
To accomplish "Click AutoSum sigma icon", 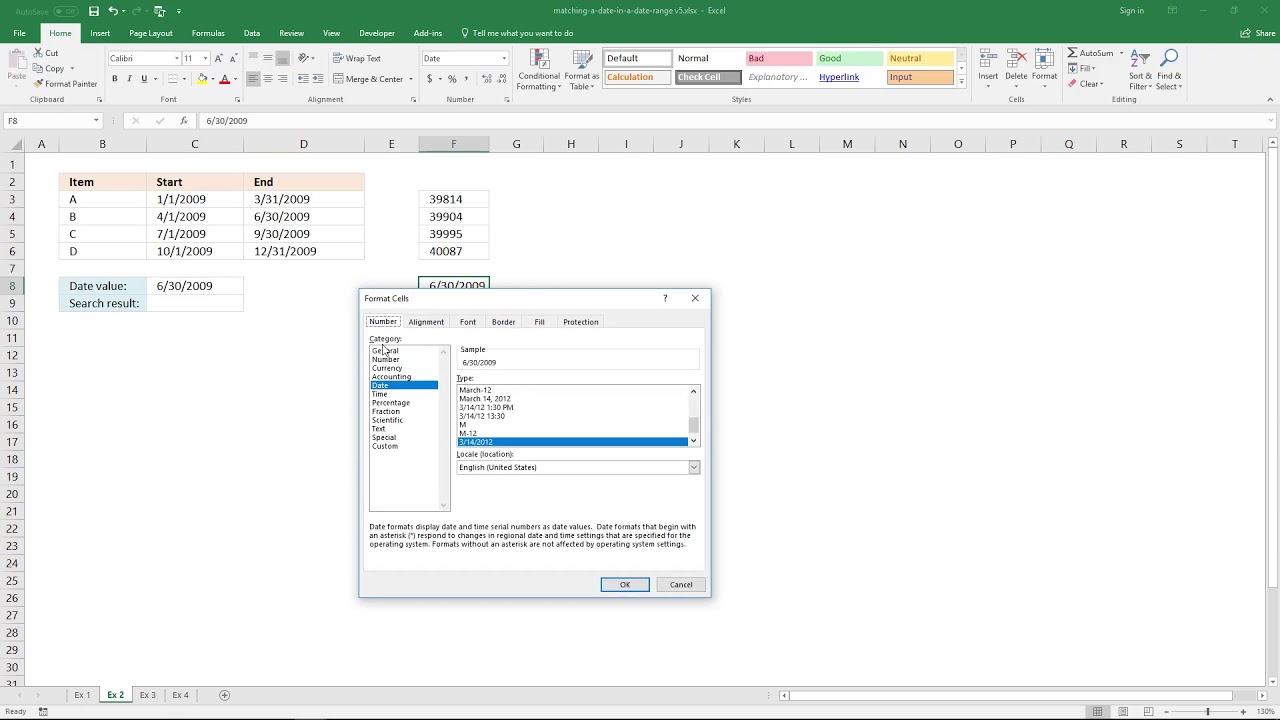I will (x=1072, y=53).
